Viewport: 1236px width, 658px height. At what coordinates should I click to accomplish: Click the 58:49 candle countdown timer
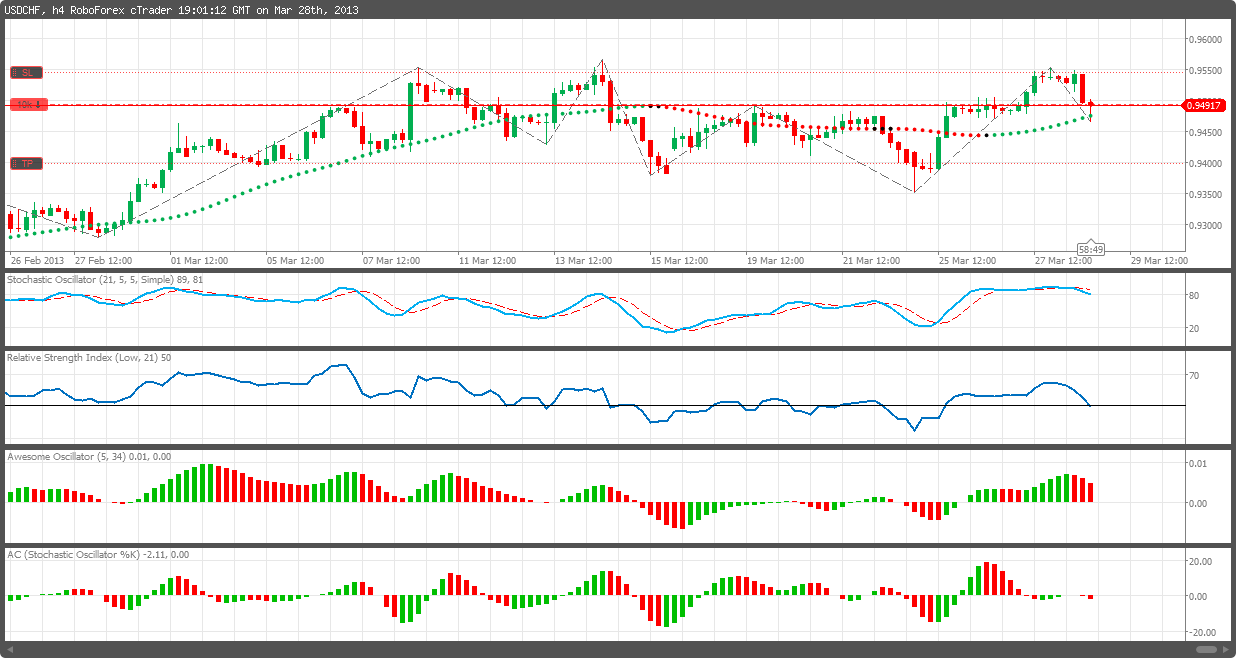[x=1091, y=248]
